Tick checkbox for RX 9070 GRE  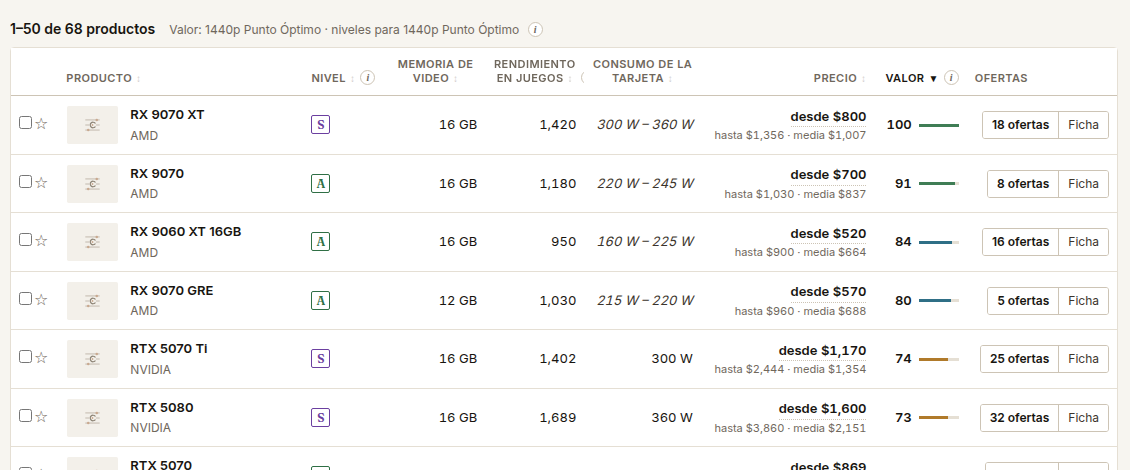click(x=25, y=298)
